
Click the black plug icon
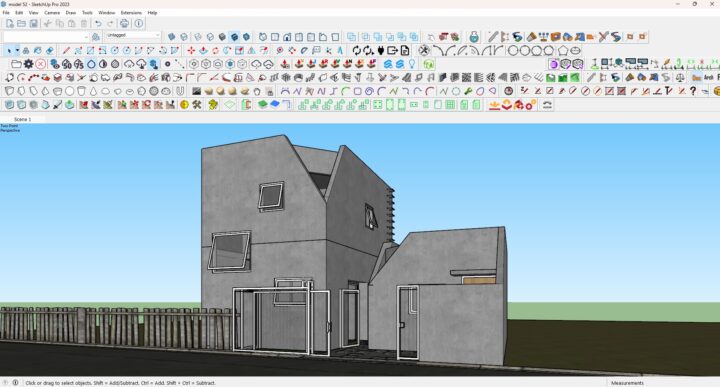coord(381,50)
